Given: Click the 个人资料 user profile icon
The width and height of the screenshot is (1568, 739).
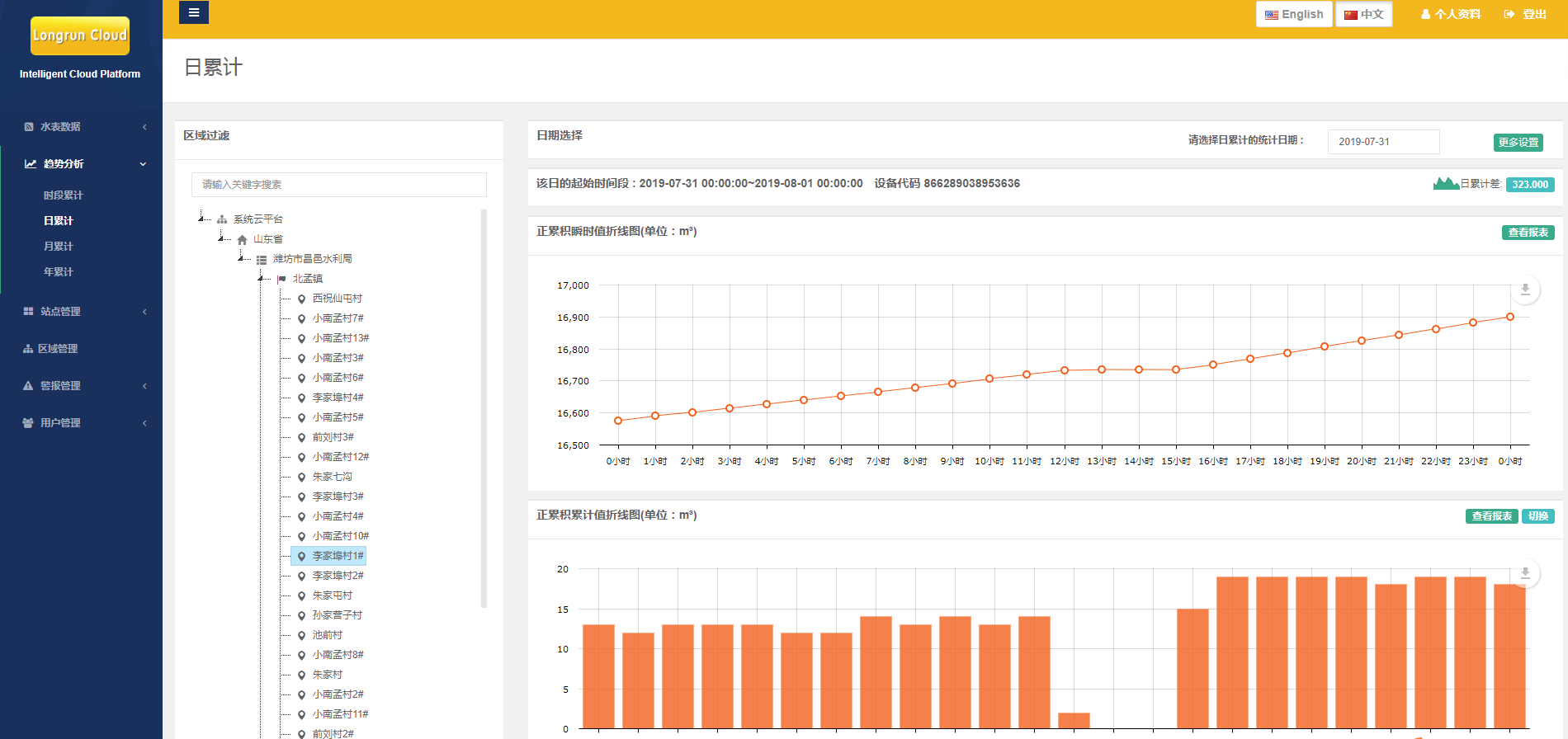Looking at the screenshot, I should coord(1425,15).
